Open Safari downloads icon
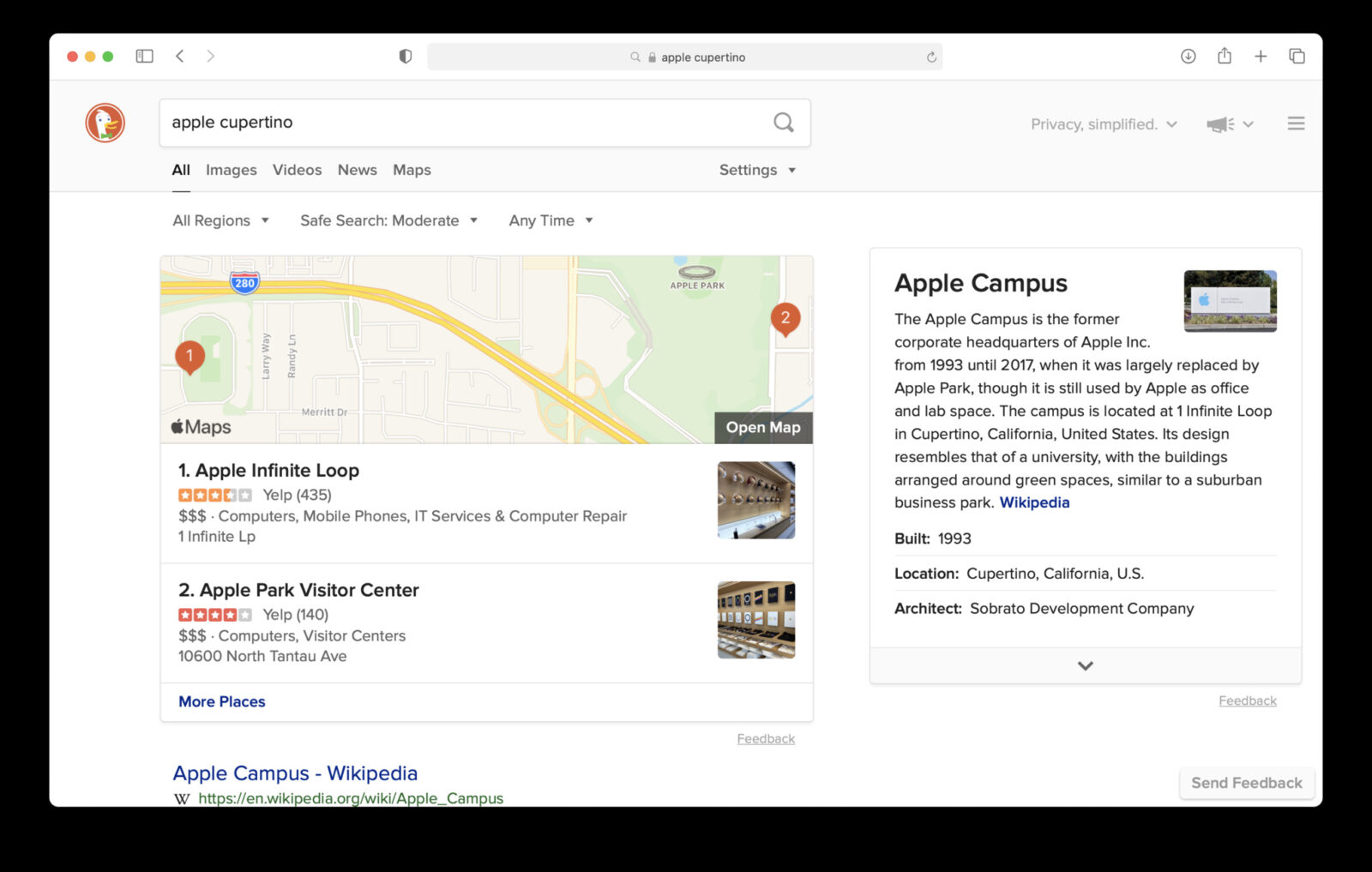This screenshot has height=872, width=1372. [1188, 57]
